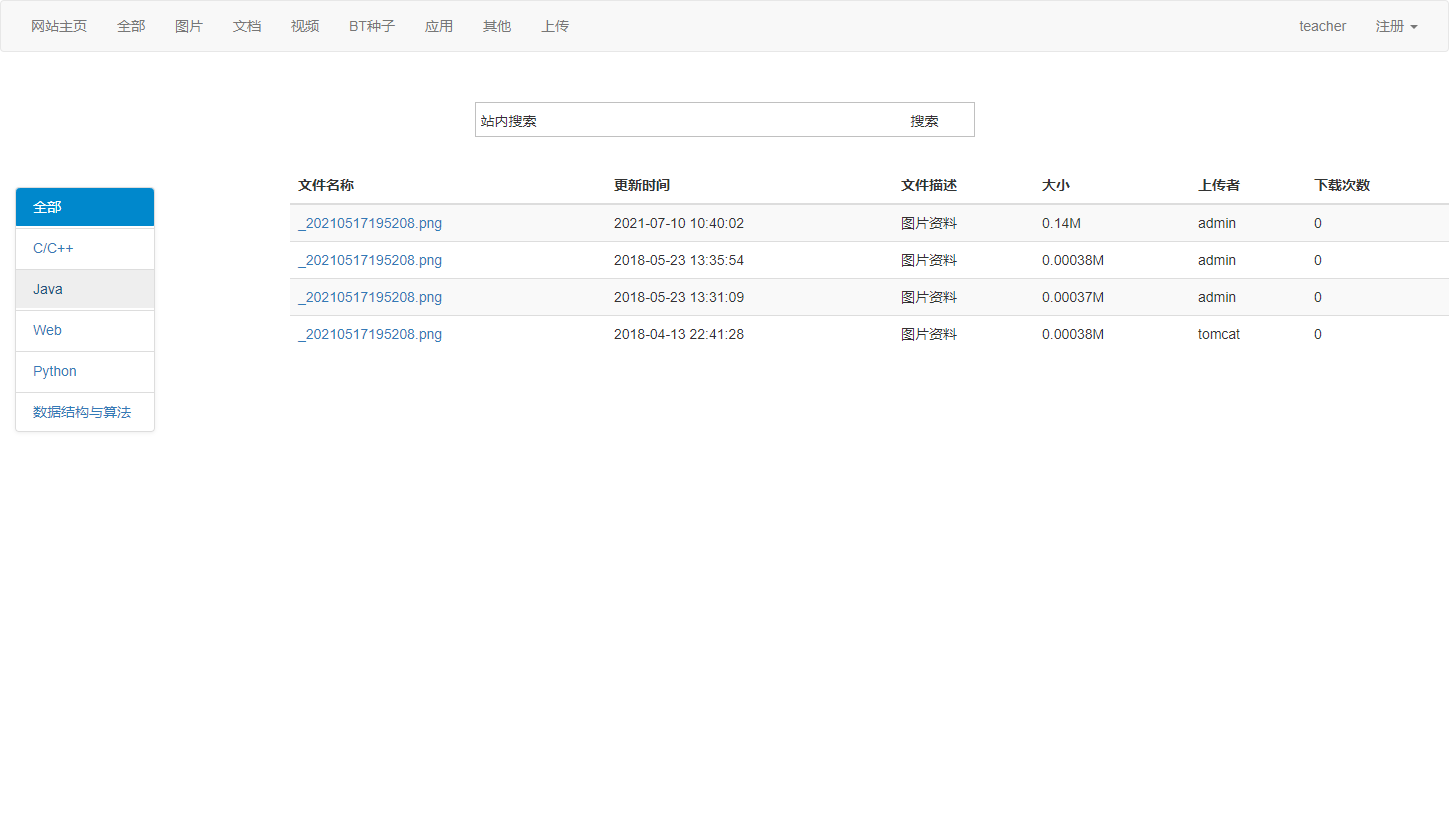Pick Python sidebar category
This screenshot has height=828, width=1449.
pos(85,371)
